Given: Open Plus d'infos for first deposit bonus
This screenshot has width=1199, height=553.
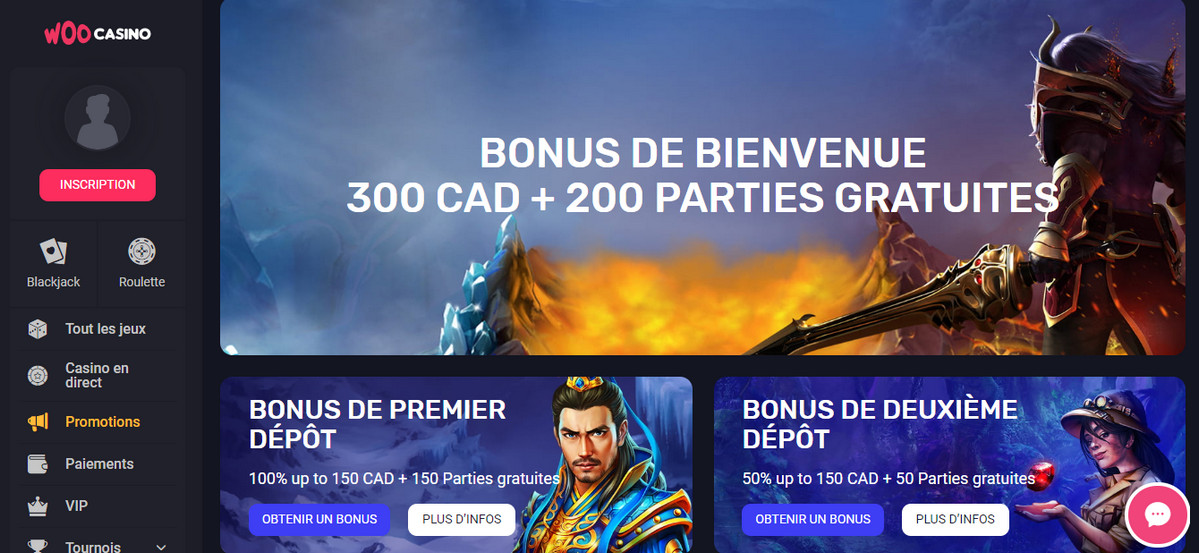Looking at the screenshot, I should click(x=462, y=519).
